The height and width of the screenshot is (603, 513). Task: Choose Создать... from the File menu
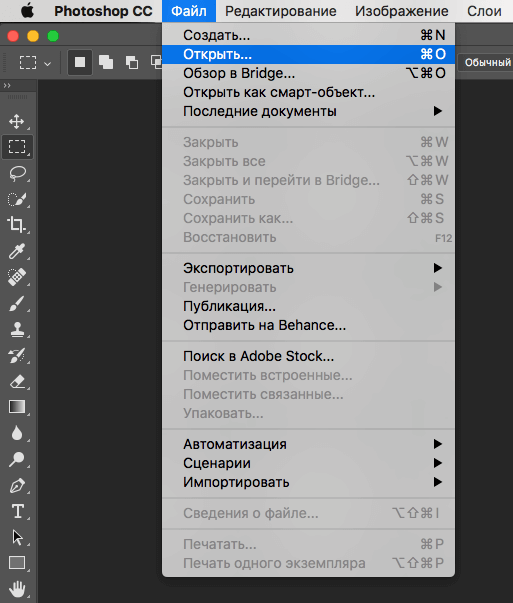coord(308,35)
